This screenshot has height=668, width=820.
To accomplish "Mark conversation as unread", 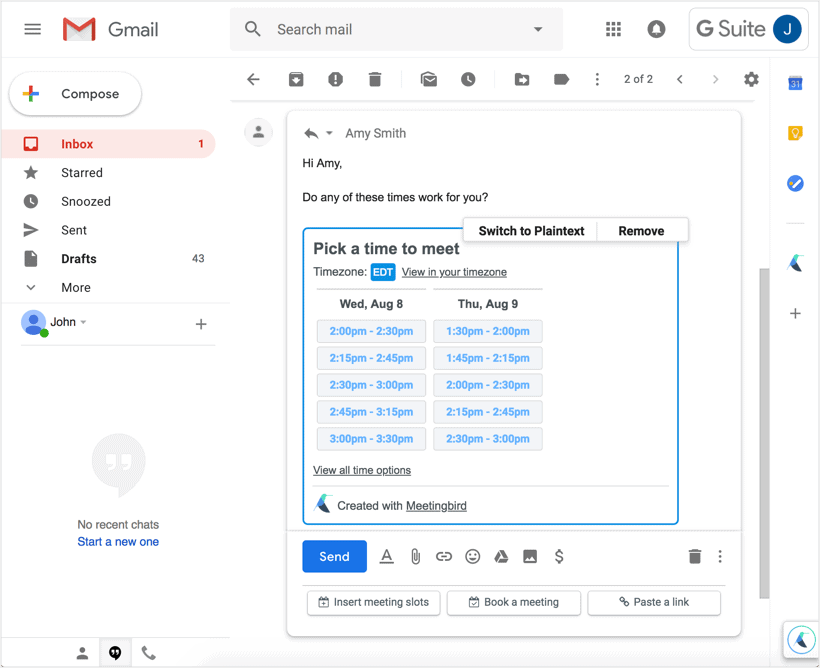I will coord(429,80).
